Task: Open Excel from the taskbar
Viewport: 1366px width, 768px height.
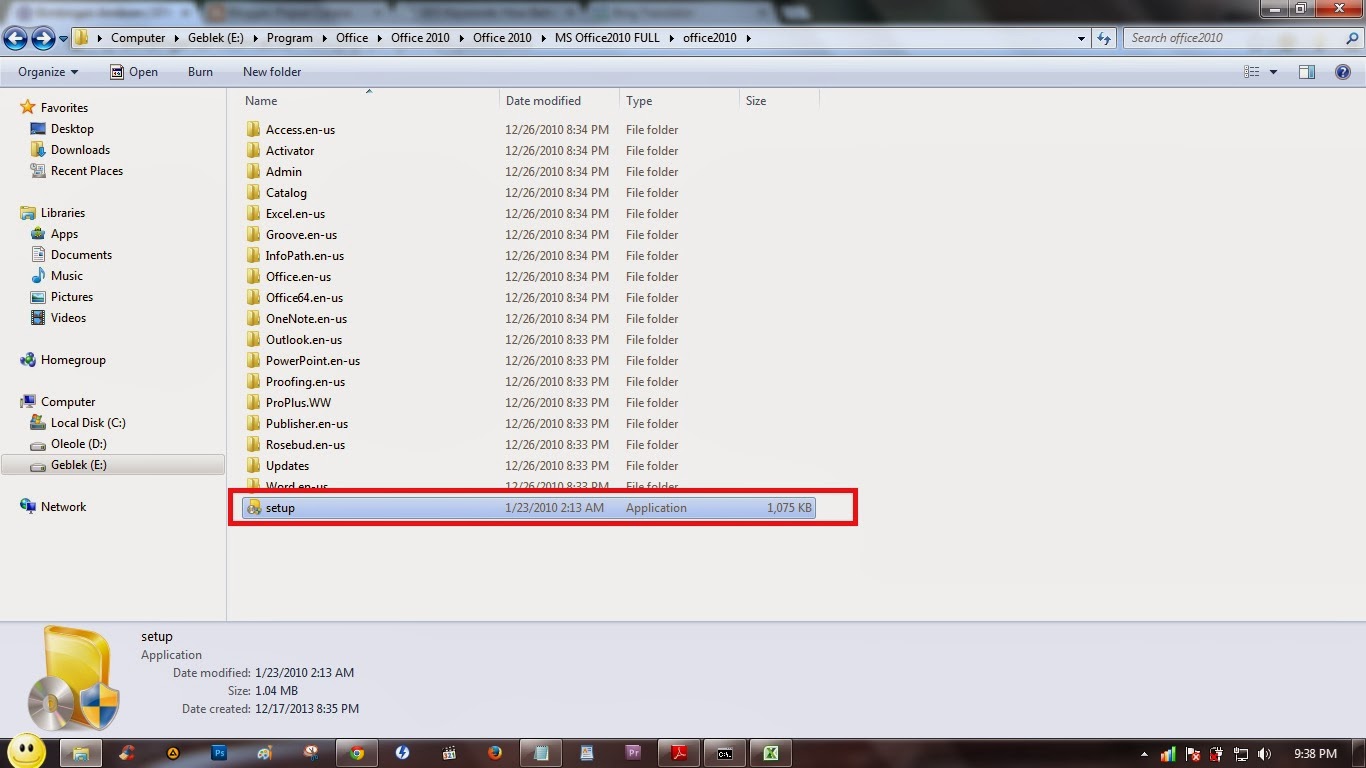Action: 771,753
